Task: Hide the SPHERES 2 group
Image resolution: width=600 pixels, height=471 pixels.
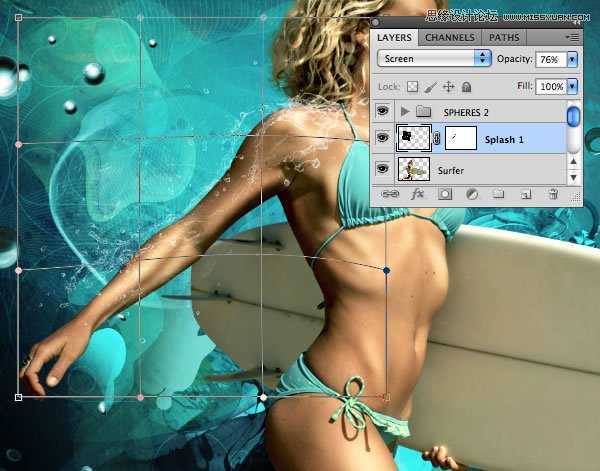Action: pyautogui.click(x=382, y=111)
